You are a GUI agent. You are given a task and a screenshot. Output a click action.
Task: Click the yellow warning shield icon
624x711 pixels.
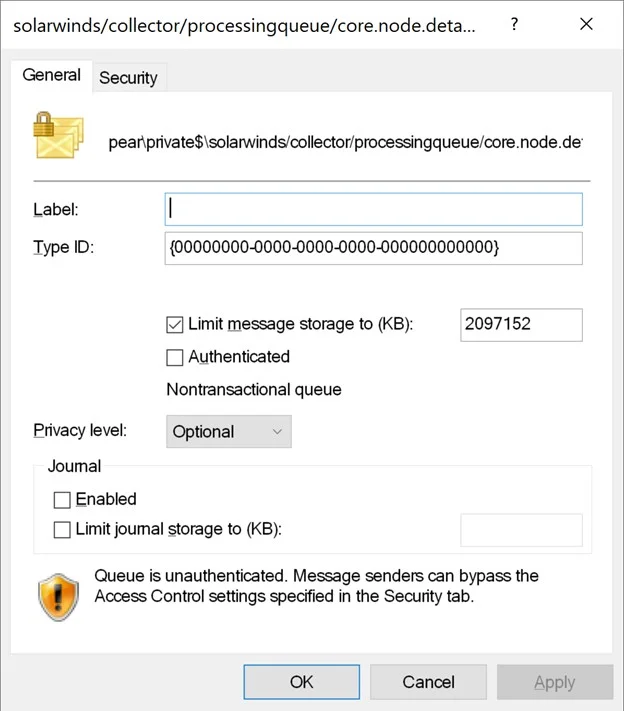(x=58, y=597)
